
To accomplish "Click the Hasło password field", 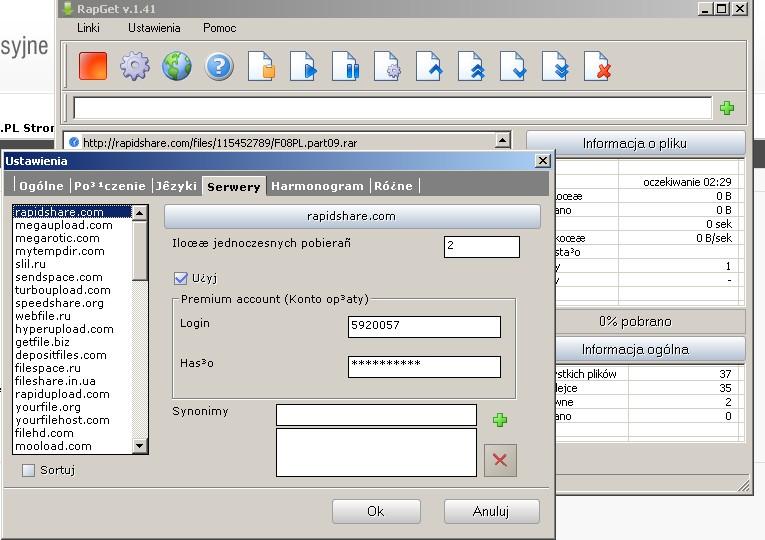I will click(x=424, y=366).
